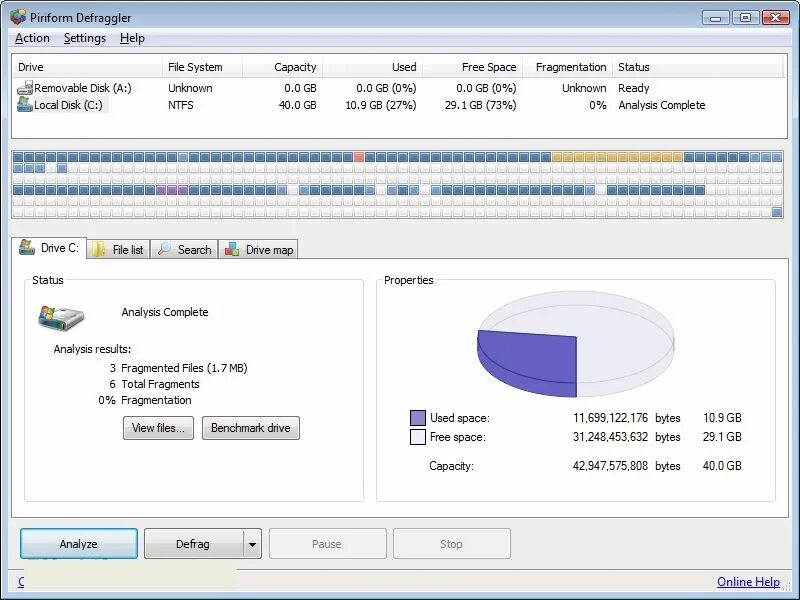This screenshot has height=600, width=800.
Task: Click the Stop button
Action: pyautogui.click(x=452, y=544)
